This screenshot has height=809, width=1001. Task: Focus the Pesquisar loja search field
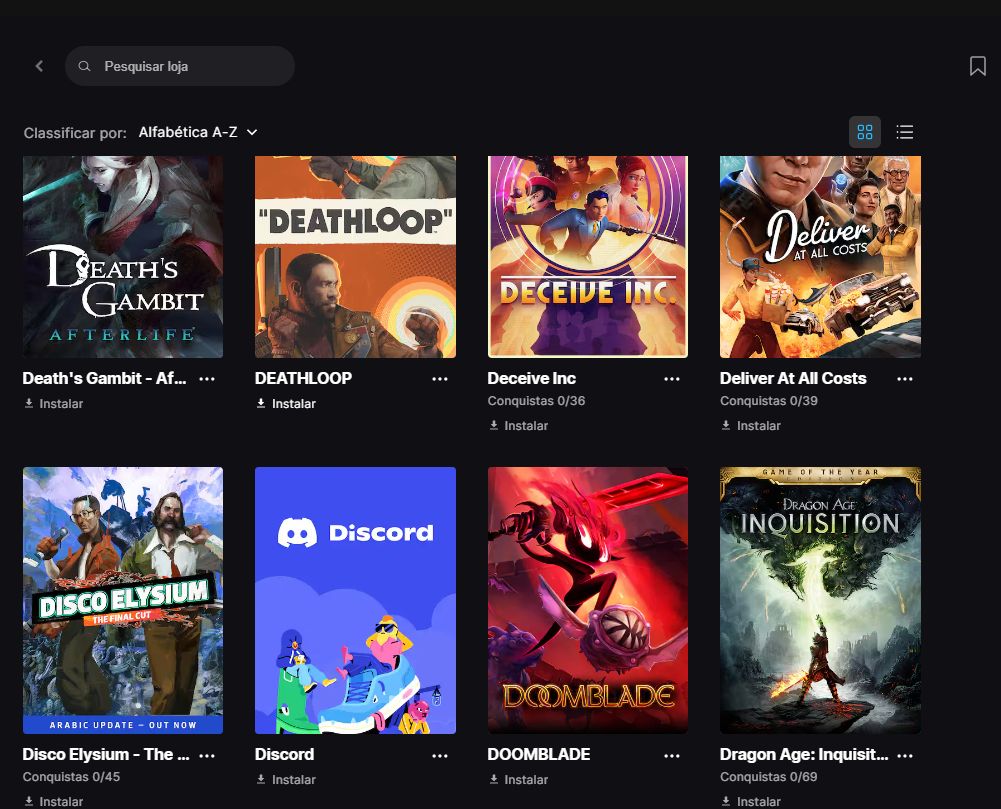click(179, 66)
